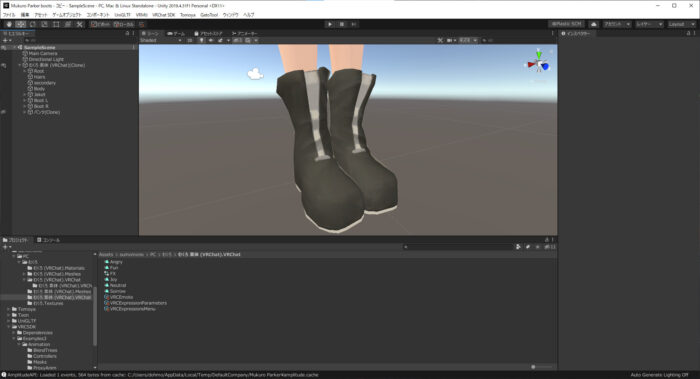Select VRCExpressionParameters asset
Image resolution: width=700 pixels, height=379 pixels.
coord(136,303)
